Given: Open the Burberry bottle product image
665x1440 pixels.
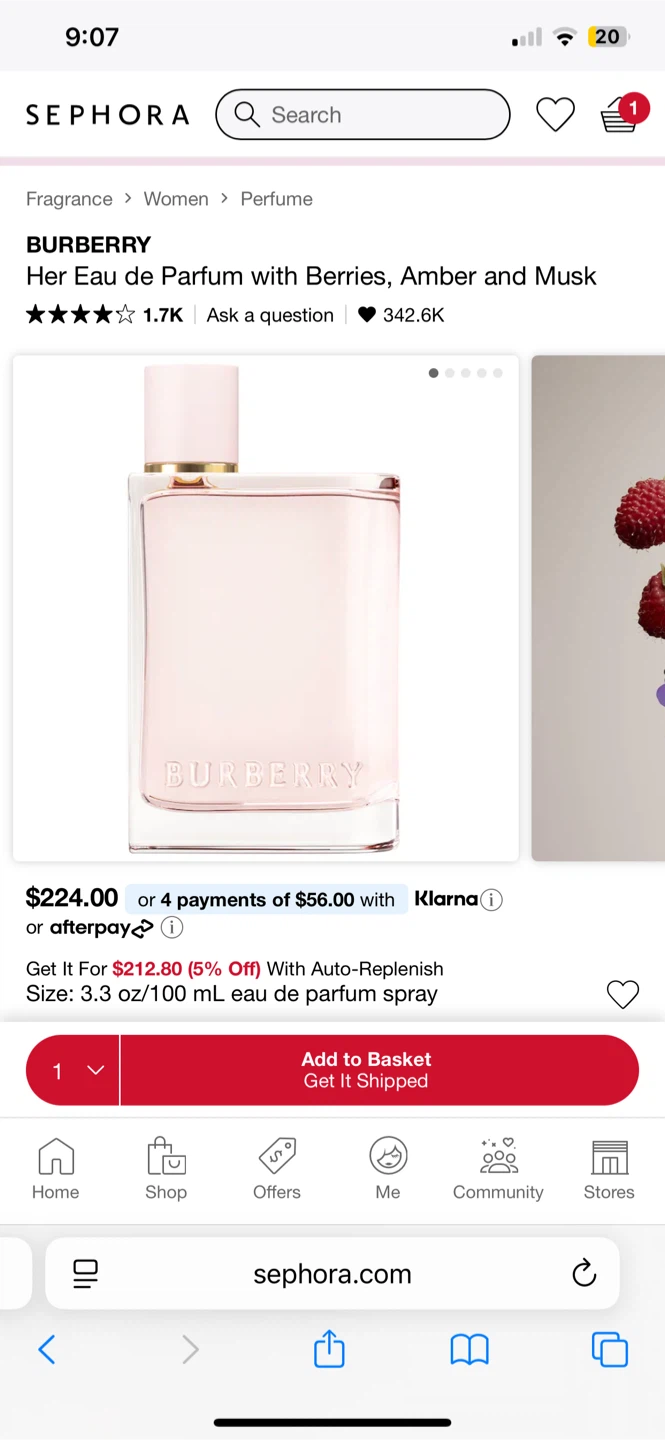Looking at the screenshot, I should pos(265,610).
